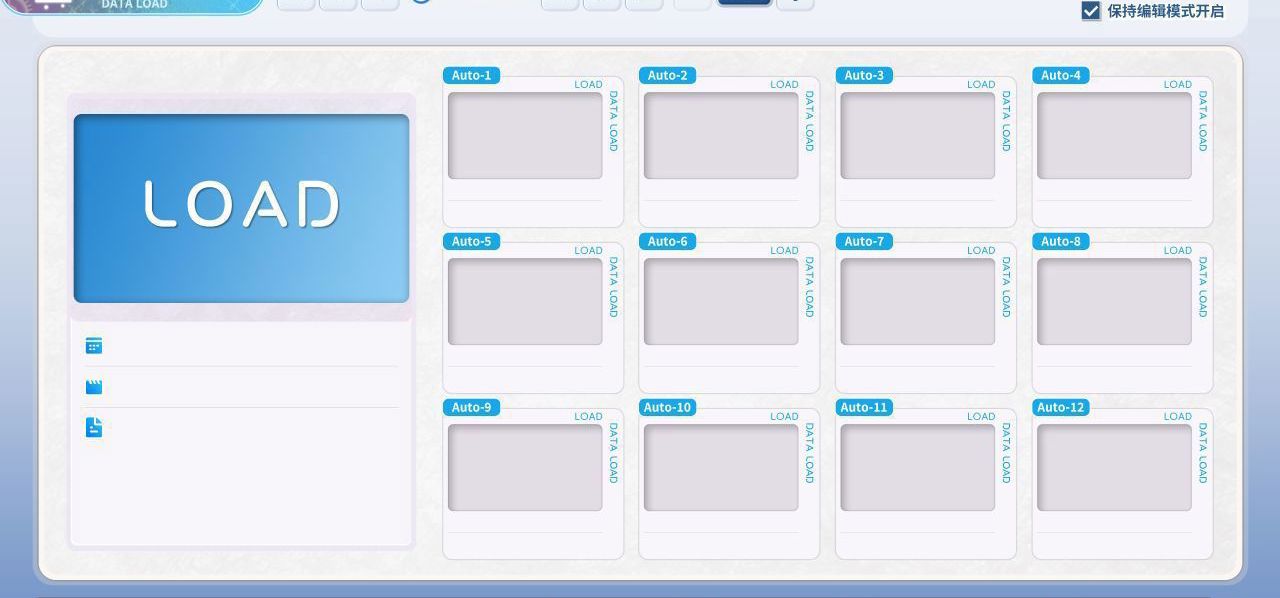Load the Auto-5 save slot
Screen dimensions: 1280x598
coord(533,318)
